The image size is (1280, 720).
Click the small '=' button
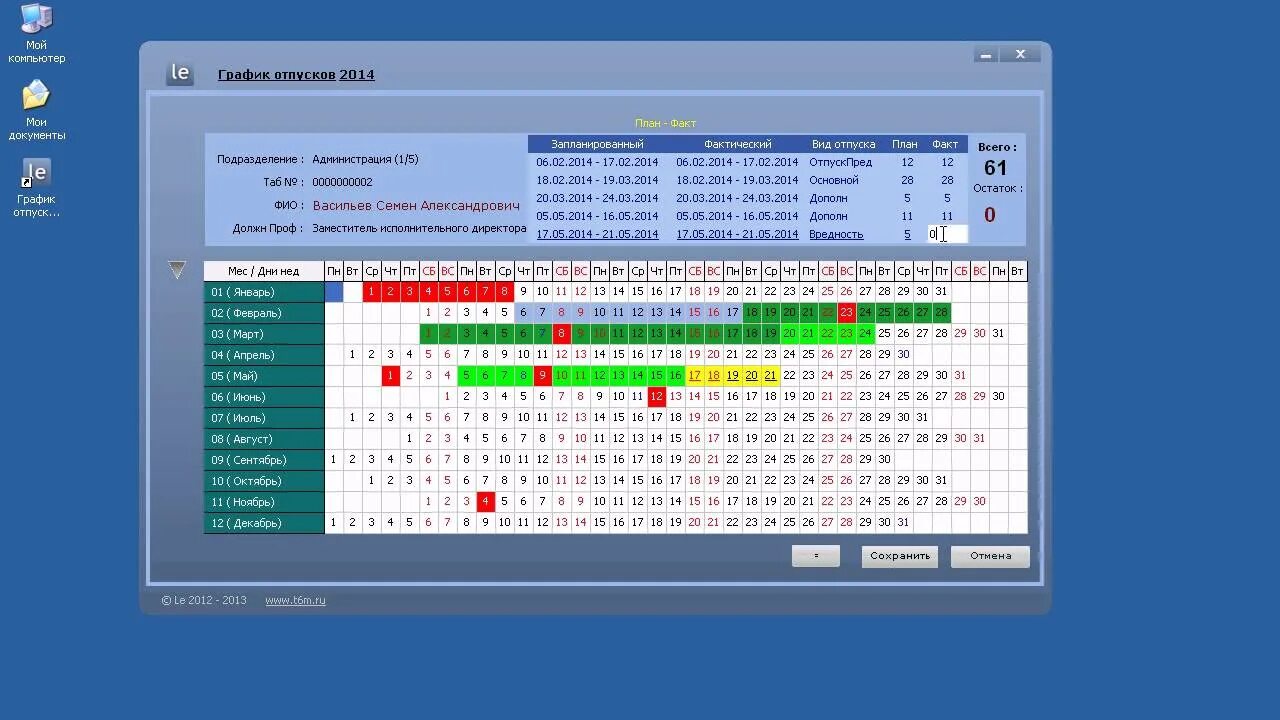[816, 556]
